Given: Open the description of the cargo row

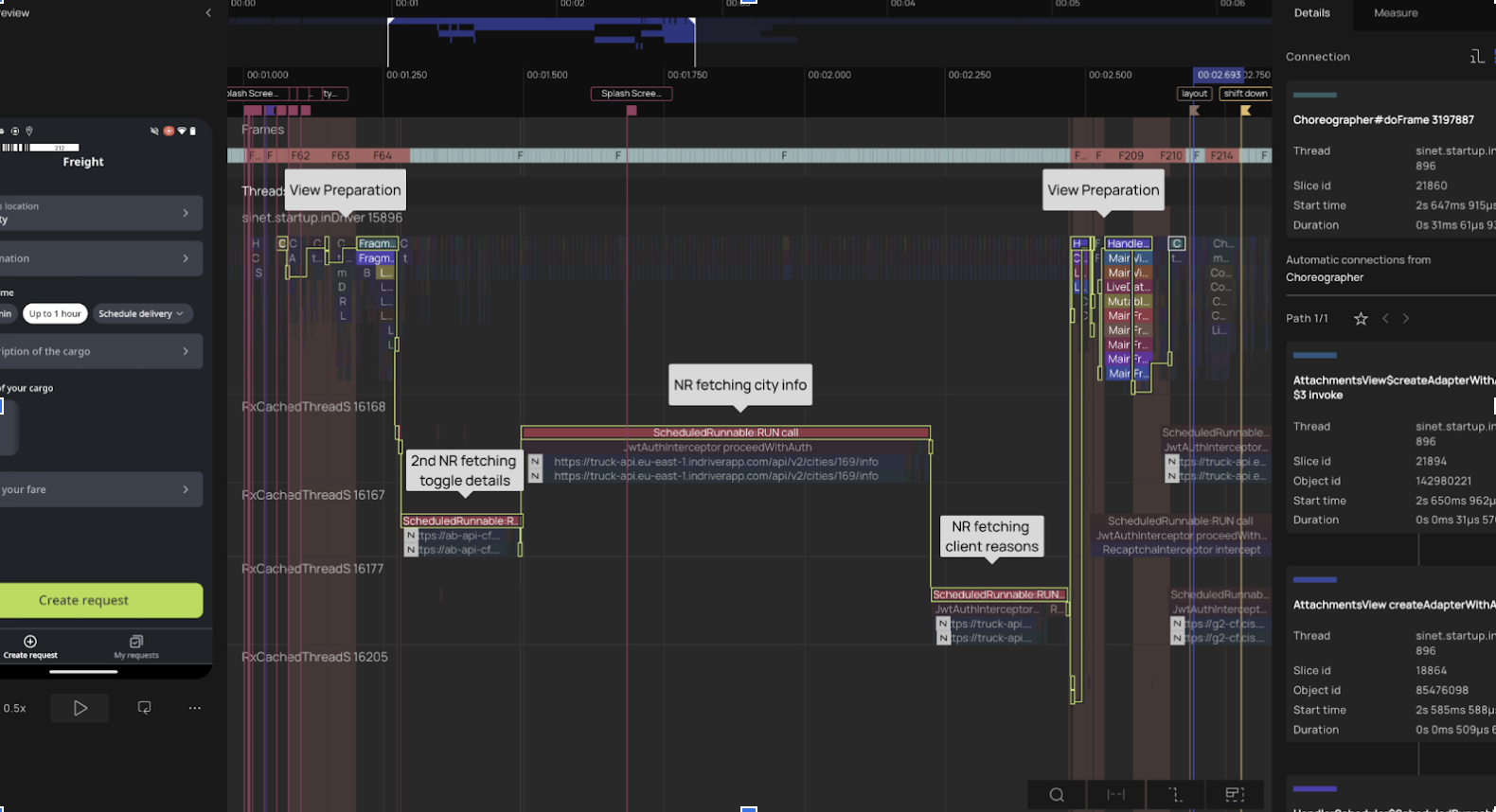Looking at the screenshot, I should pyautogui.click(x=100, y=351).
